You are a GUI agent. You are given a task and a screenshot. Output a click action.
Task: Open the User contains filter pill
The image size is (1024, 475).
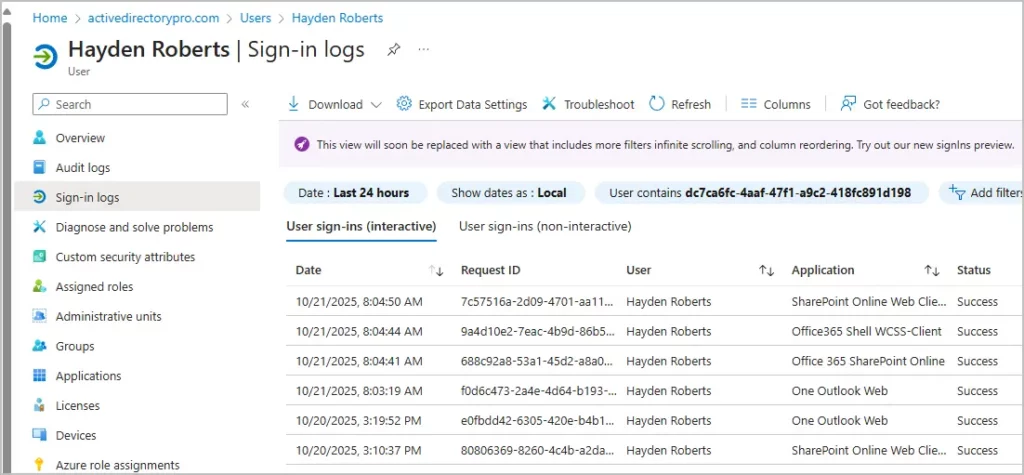point(761,193)
